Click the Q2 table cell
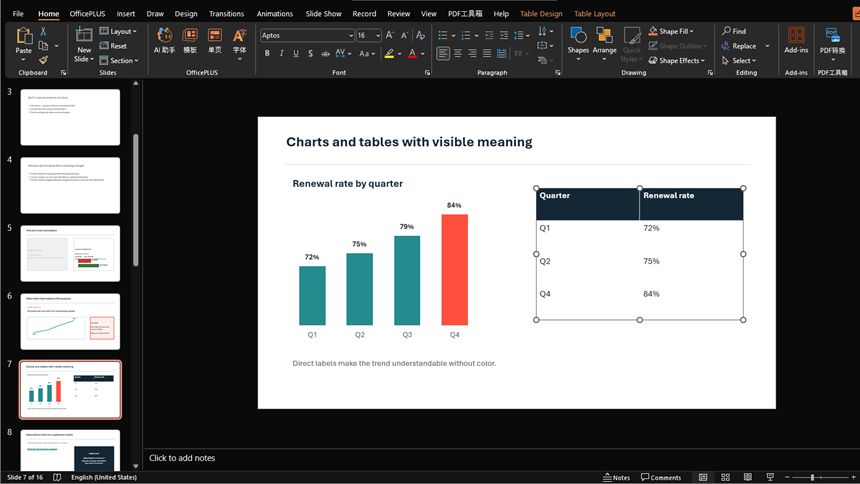 point(587,261)
